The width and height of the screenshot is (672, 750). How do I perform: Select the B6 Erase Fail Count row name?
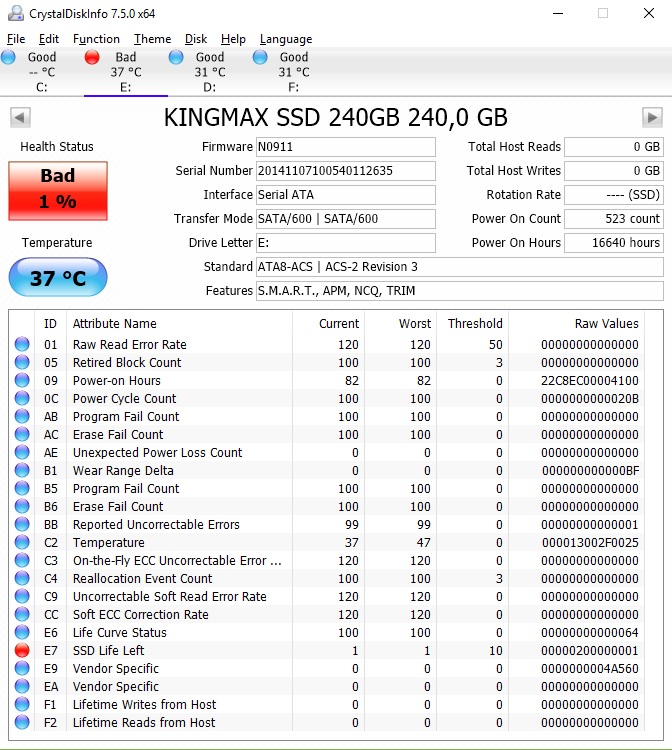click(118, 507)
